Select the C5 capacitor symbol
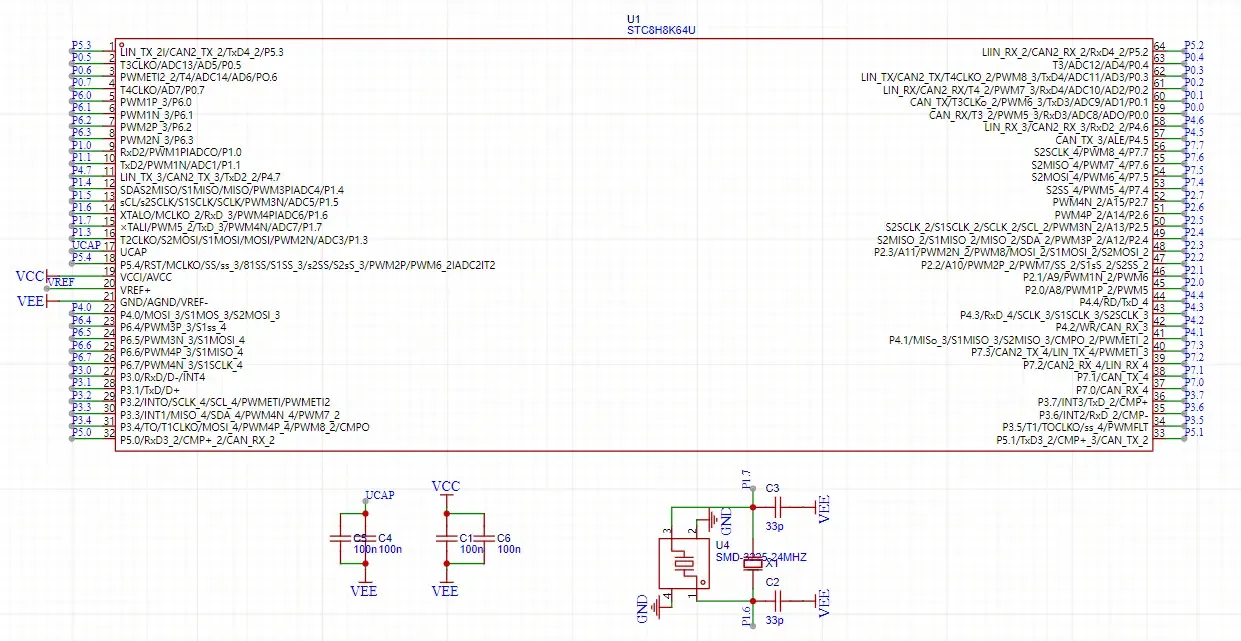Viewport: 1241px width, 641px height. tap(339, 538)
